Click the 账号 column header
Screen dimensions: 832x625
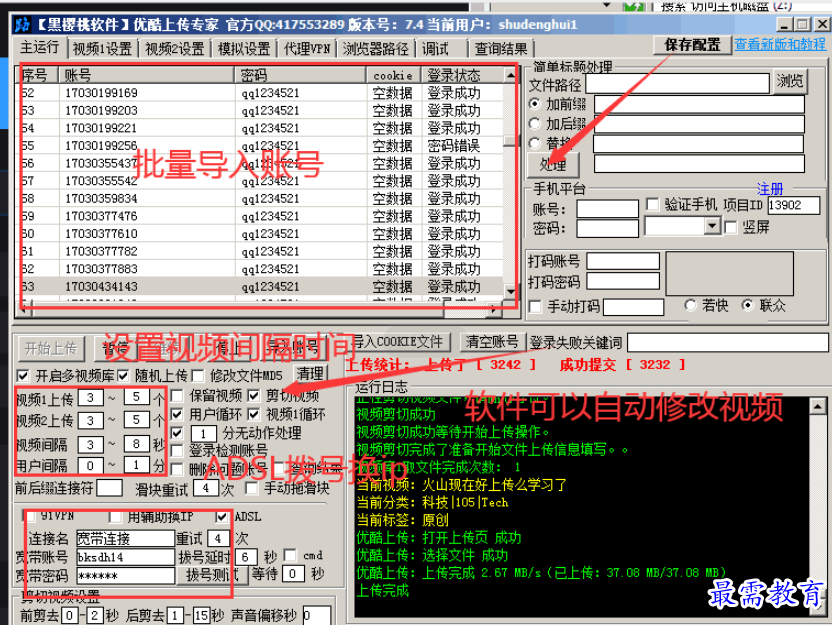coord(146,75)
